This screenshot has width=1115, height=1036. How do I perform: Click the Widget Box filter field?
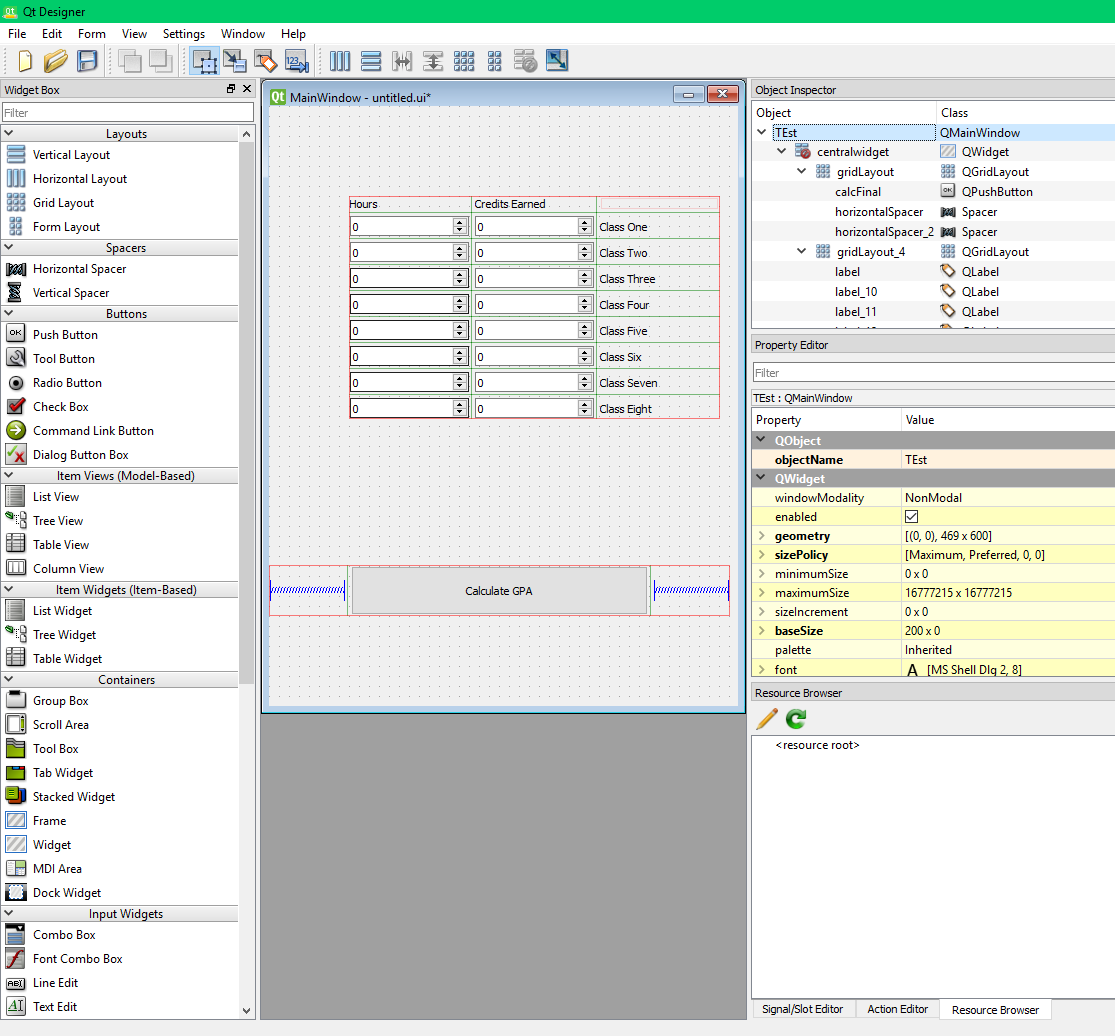(x=127, y=113)
